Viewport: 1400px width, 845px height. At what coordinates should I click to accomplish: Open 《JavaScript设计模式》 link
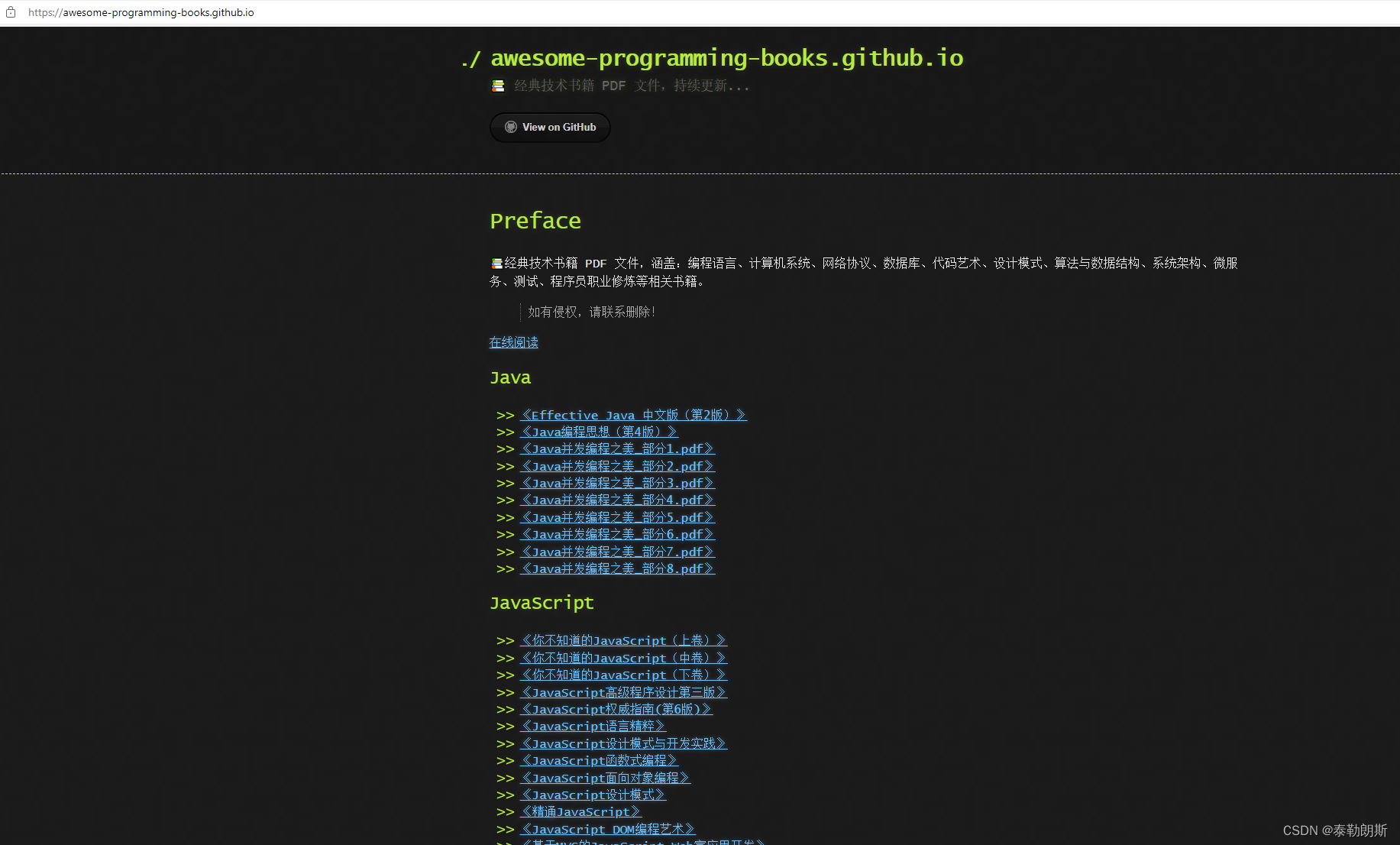(593, 795)
